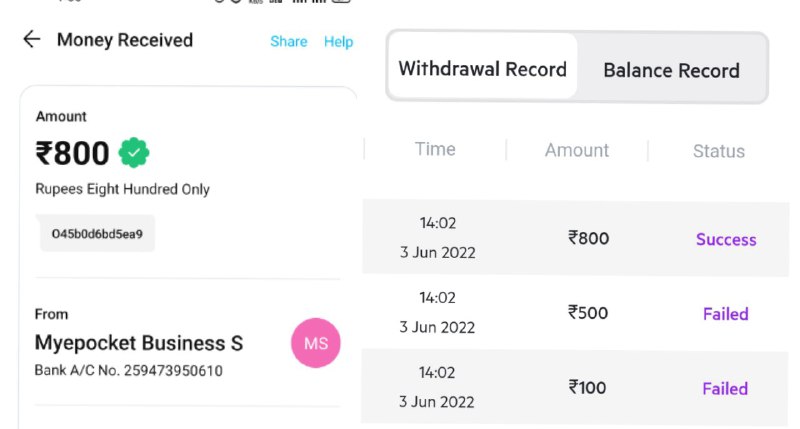
Task: Tap the pink MS avatar circle
Action: point(316,343)
